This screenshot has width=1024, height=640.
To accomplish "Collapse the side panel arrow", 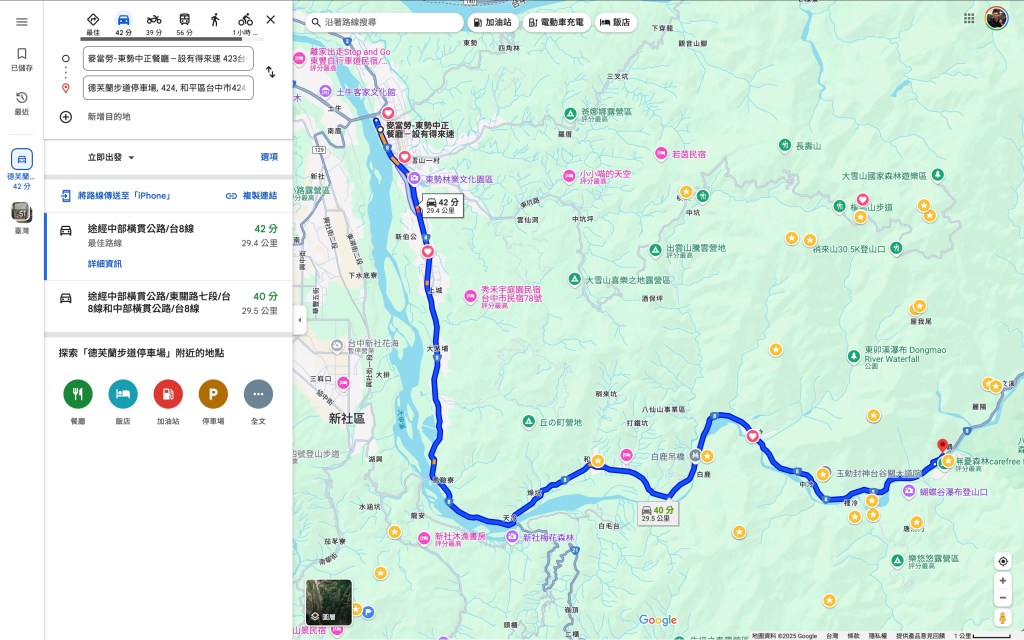I will pyautogui.click(x=300, y=320).
